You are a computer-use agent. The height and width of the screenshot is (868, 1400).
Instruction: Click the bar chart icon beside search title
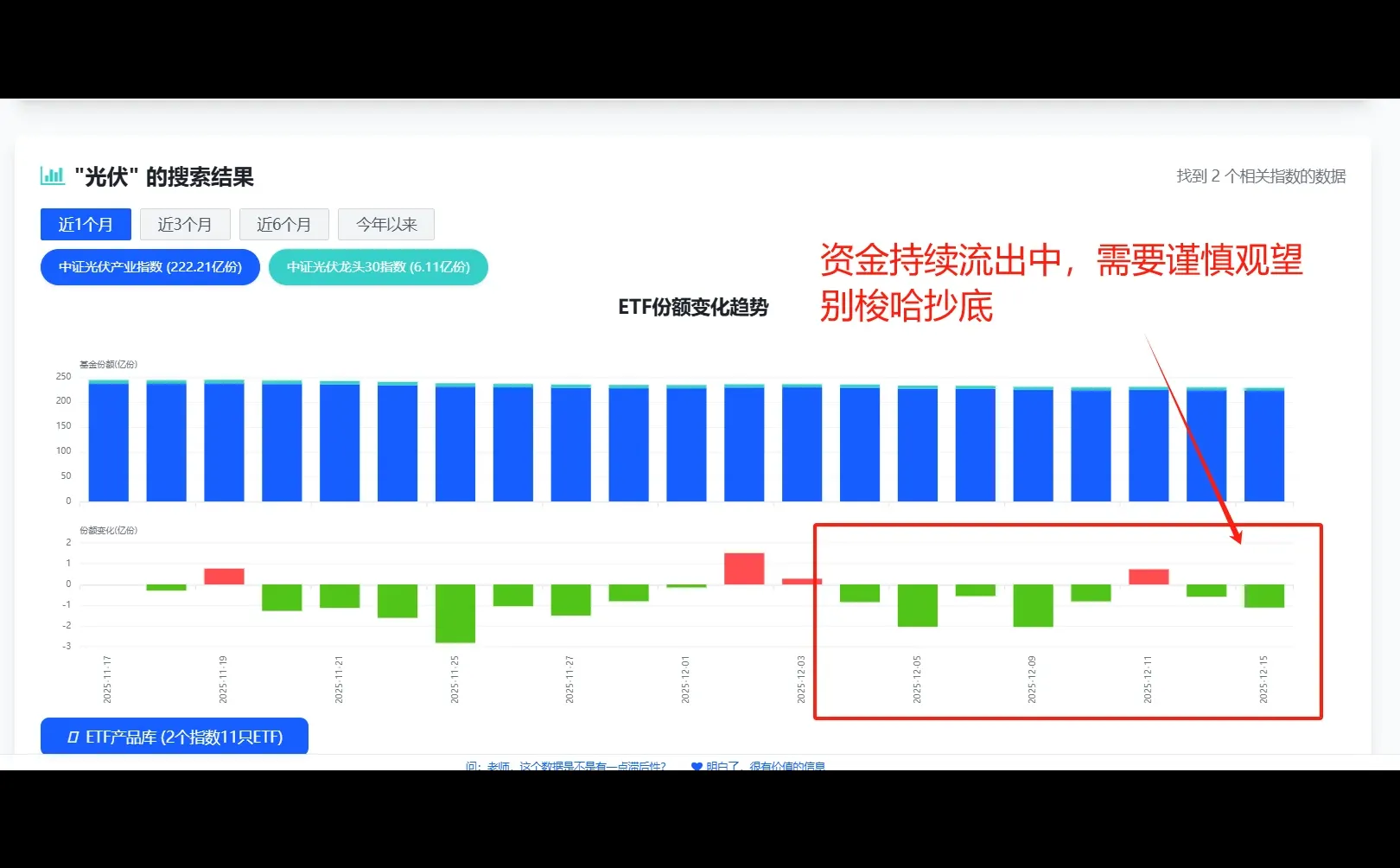53,176
